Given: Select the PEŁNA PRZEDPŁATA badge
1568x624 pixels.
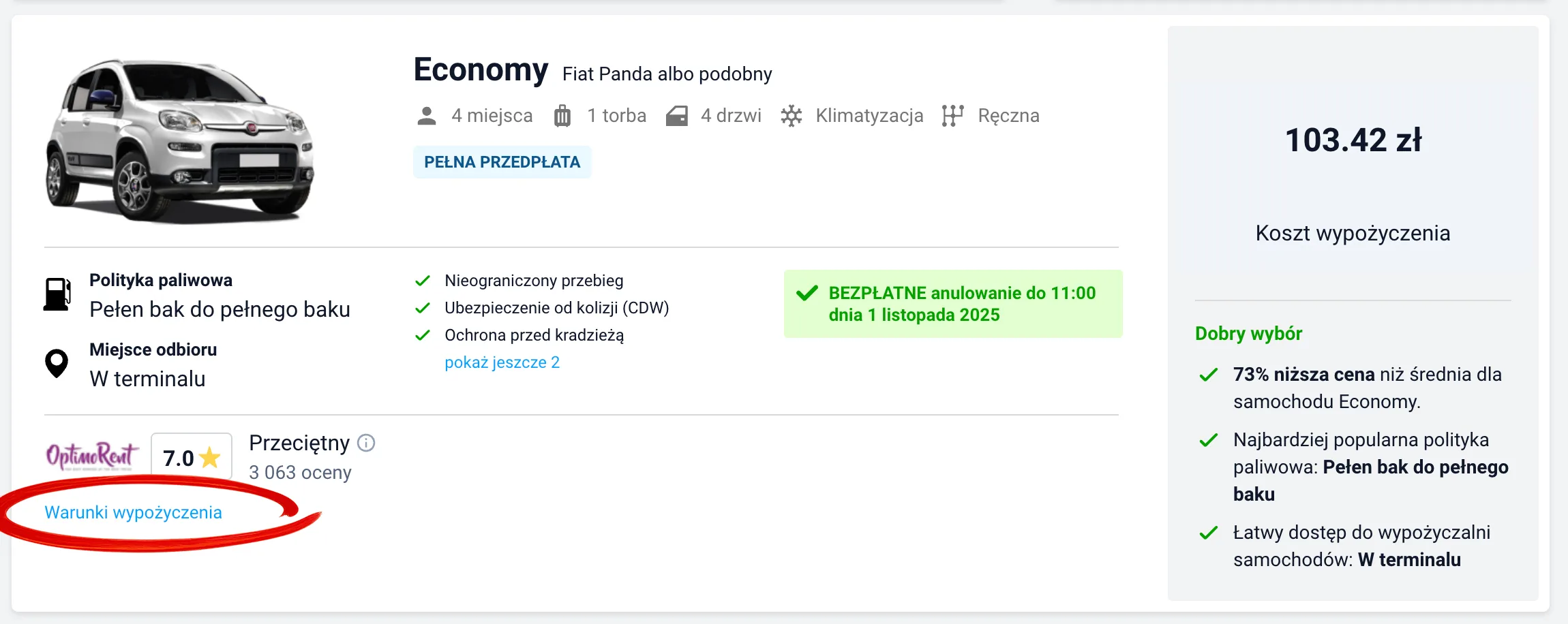Looking at the screenshot, I should point(502,161).
